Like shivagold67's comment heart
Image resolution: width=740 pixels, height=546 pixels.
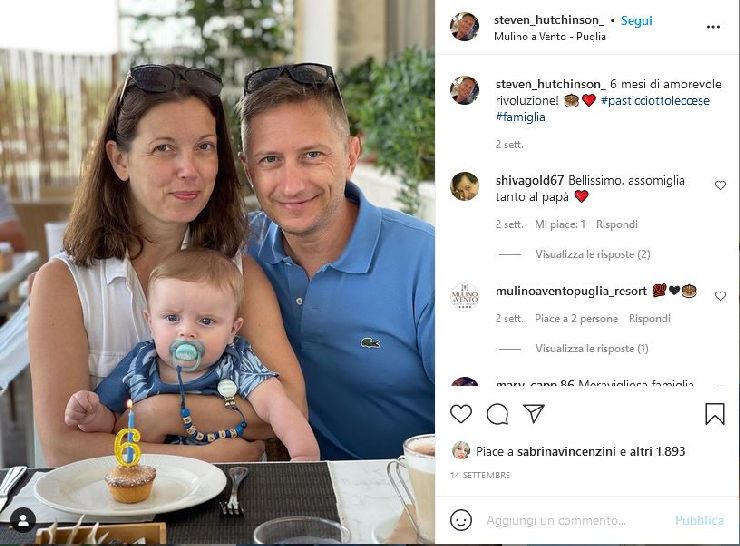tap(720, 185)
